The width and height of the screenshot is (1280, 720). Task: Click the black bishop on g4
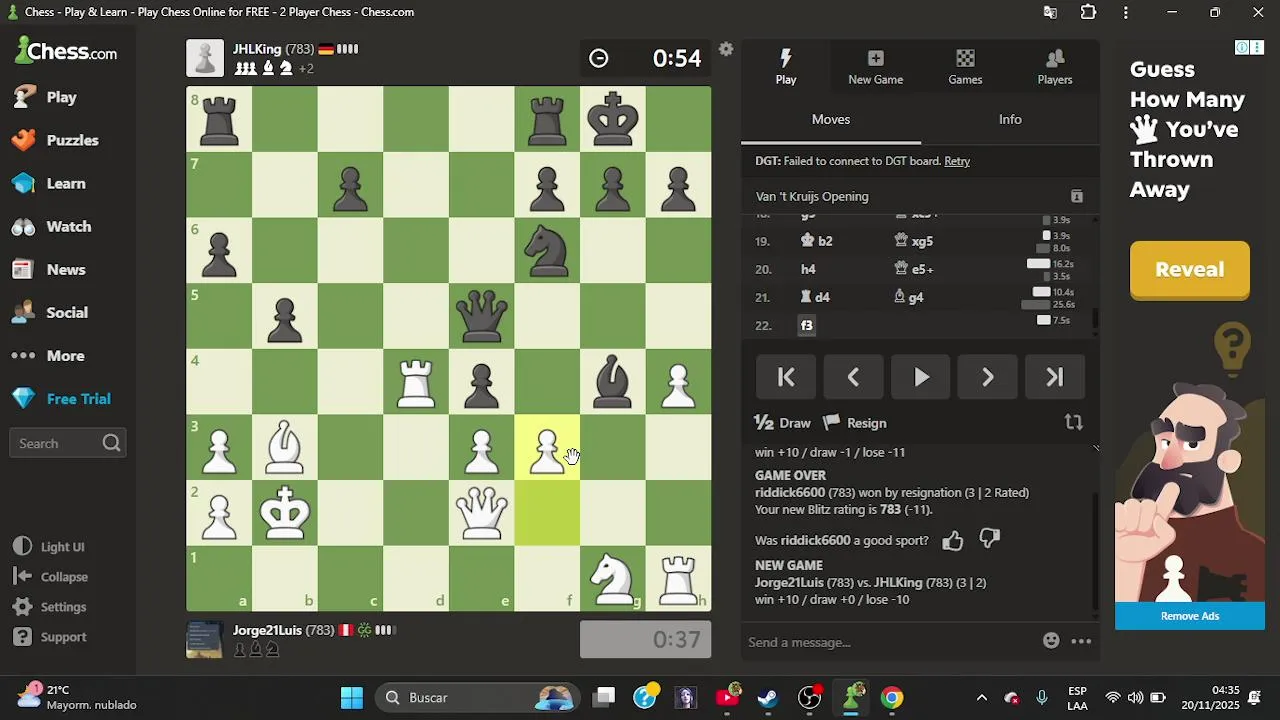pyautogui.click(x=613, y=382)
